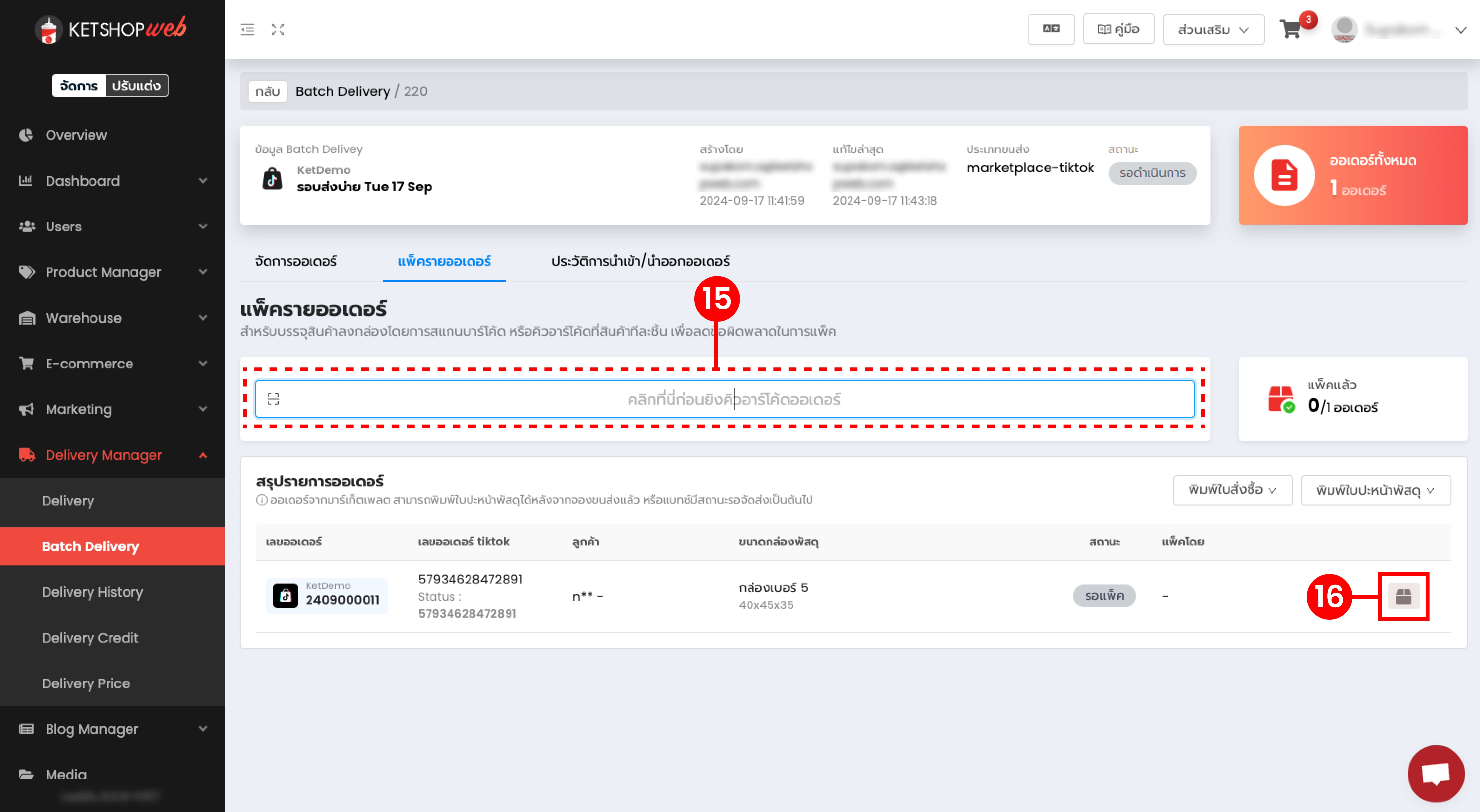Expand the Dashboard menu chevron

point(203,180)
